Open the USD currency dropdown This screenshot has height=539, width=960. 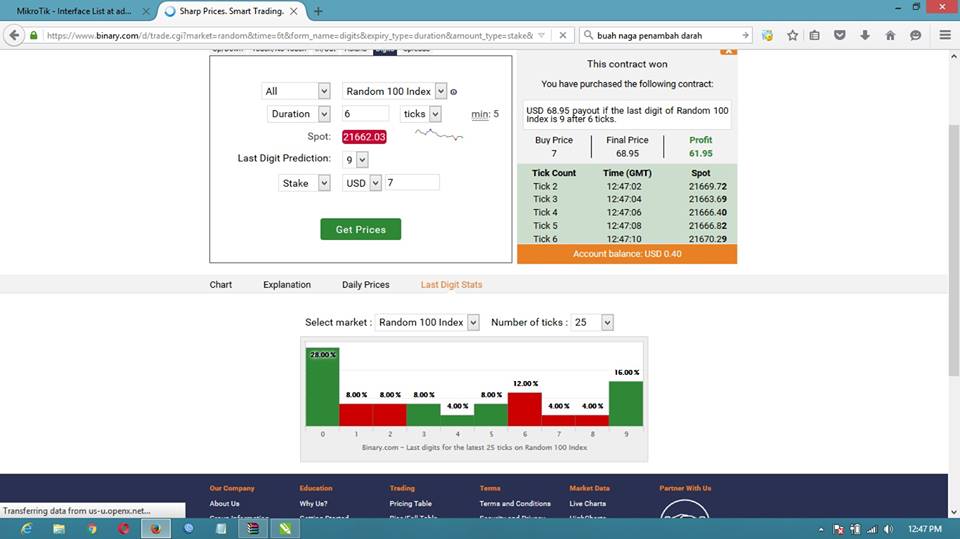[362, 183]
